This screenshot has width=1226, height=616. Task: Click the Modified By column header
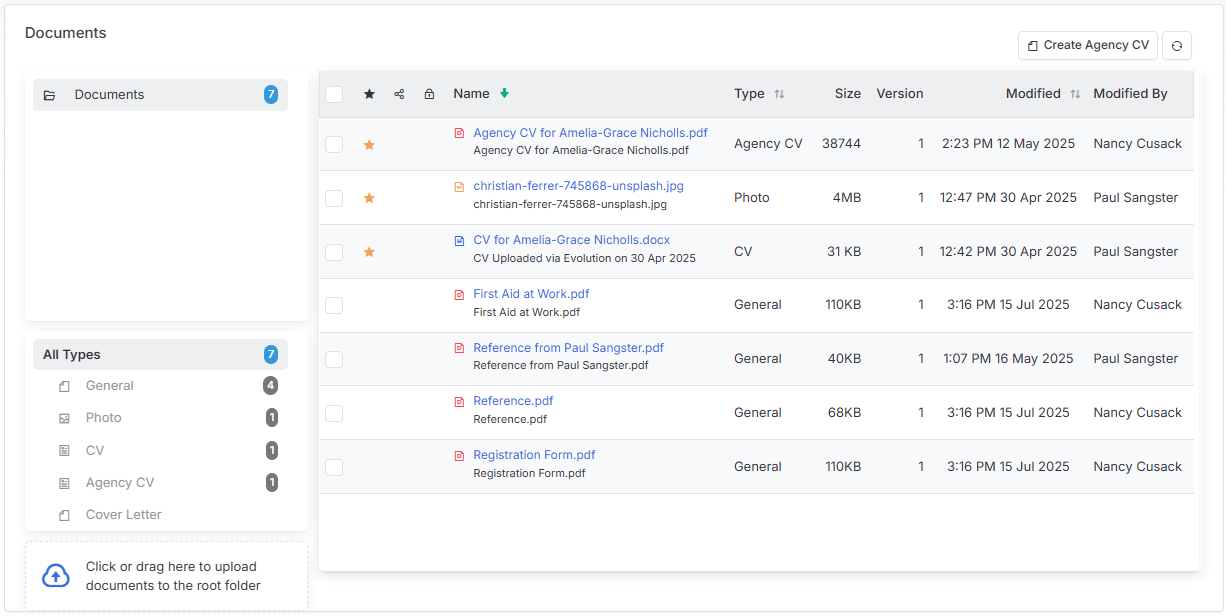pos(1130,94)
